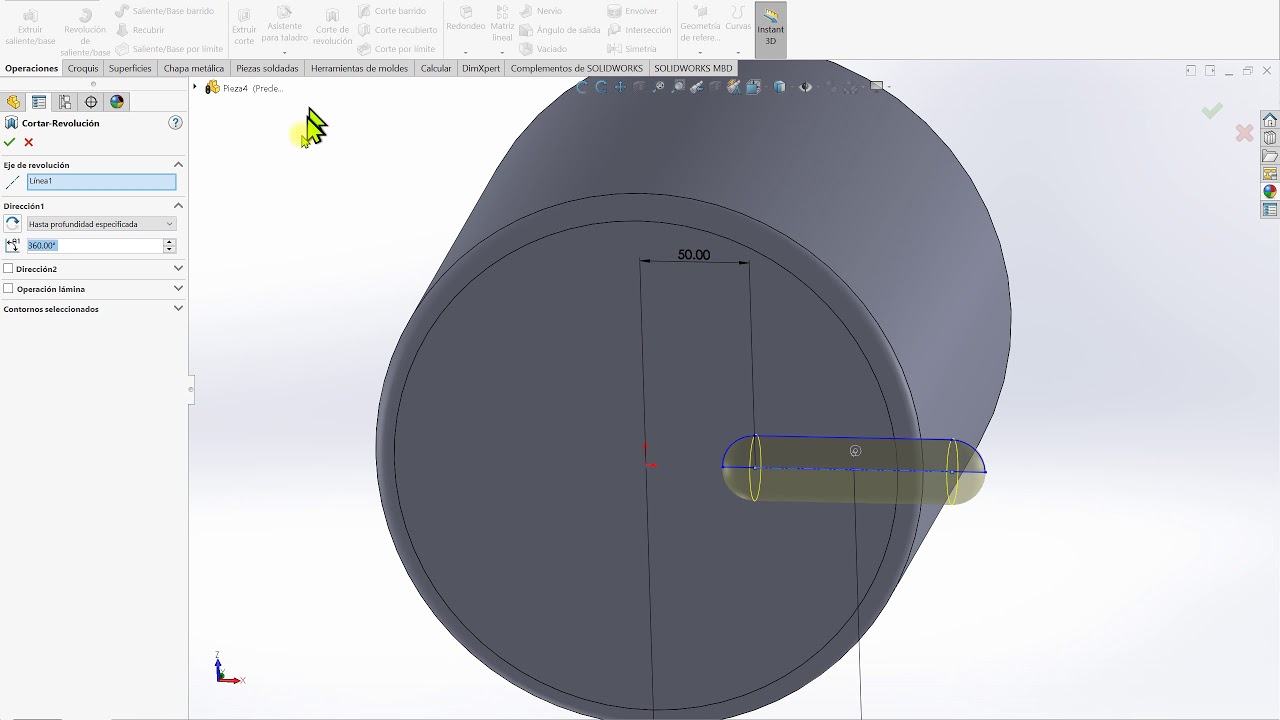Activate the Instant 3D tool

tap(770, 30)
